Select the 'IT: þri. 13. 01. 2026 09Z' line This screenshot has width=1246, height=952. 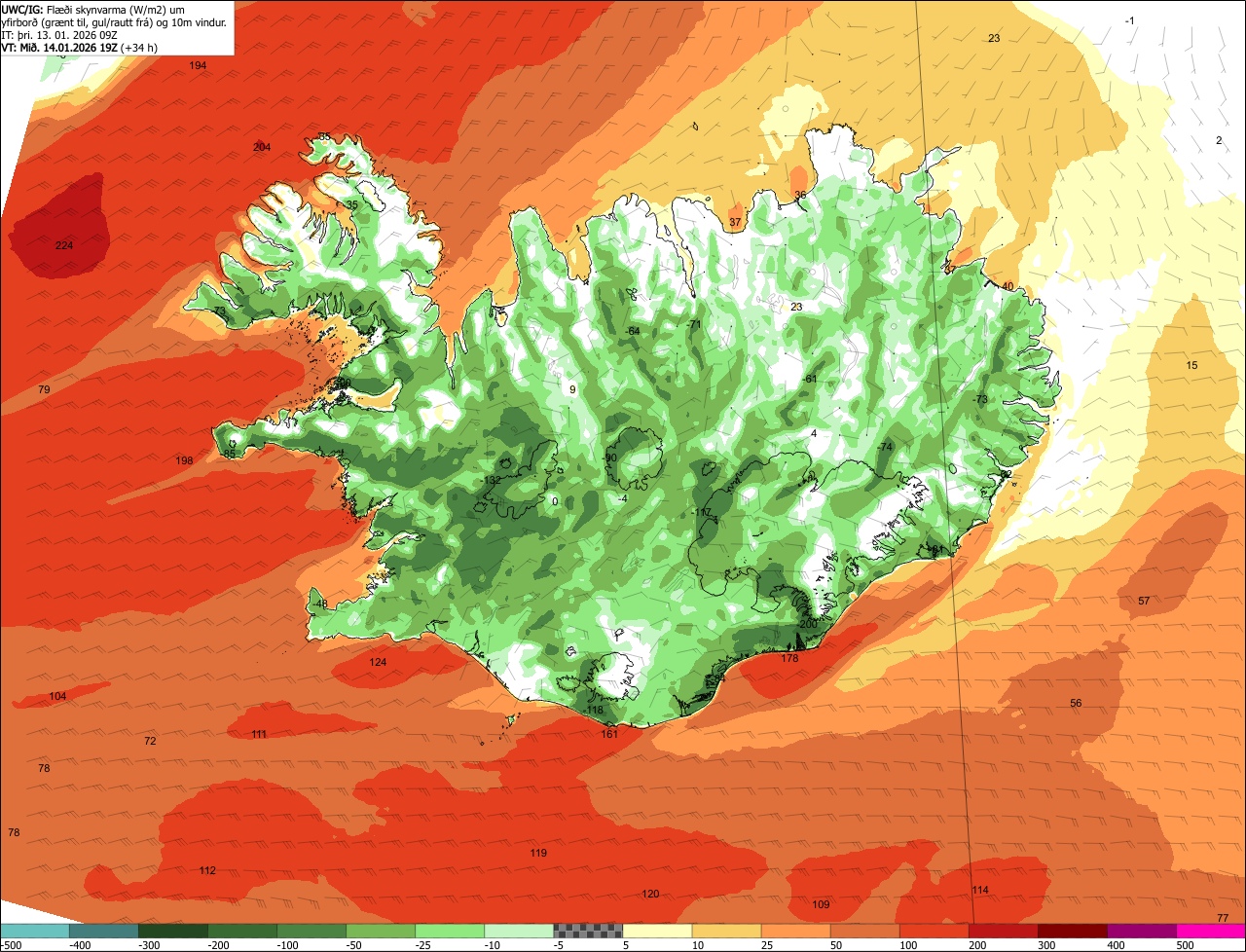[x=59, y=34]
